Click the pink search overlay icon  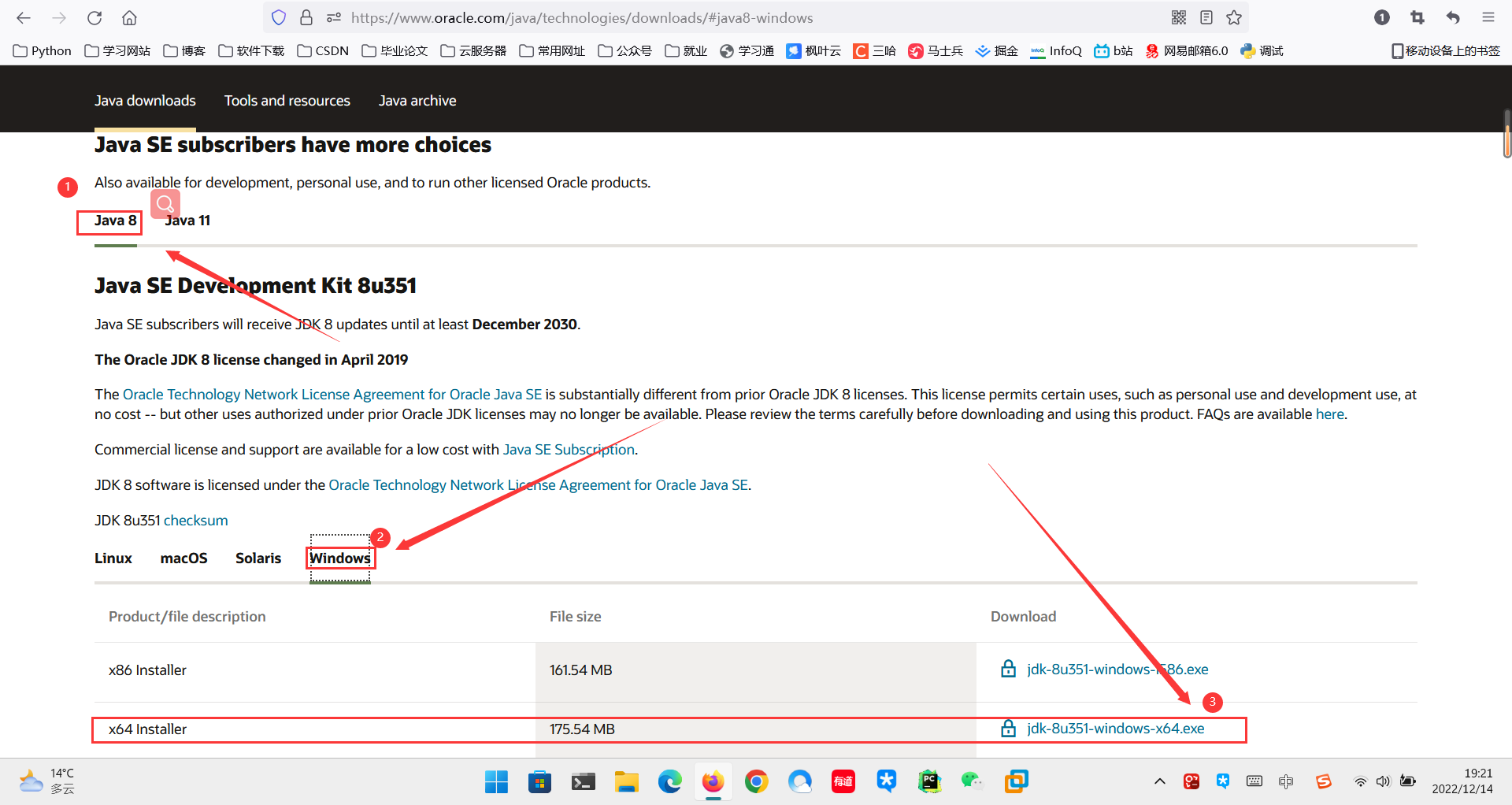pyautogui.click(x=165, y=204)
